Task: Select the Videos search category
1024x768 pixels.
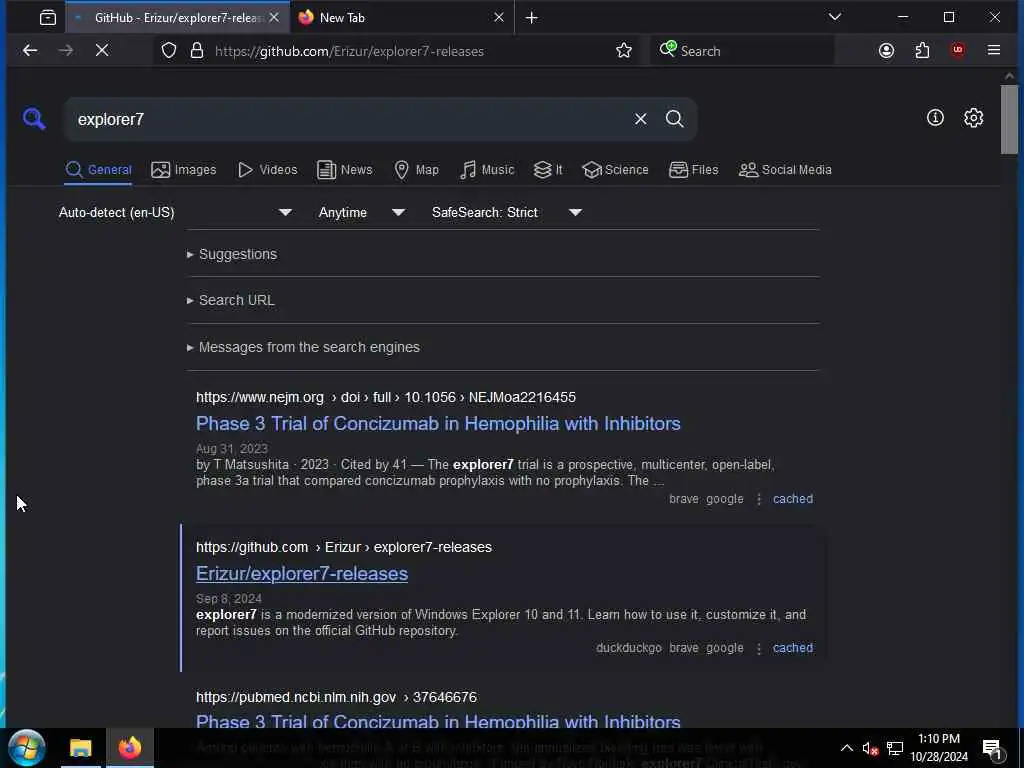Action: tap(268, 170)
